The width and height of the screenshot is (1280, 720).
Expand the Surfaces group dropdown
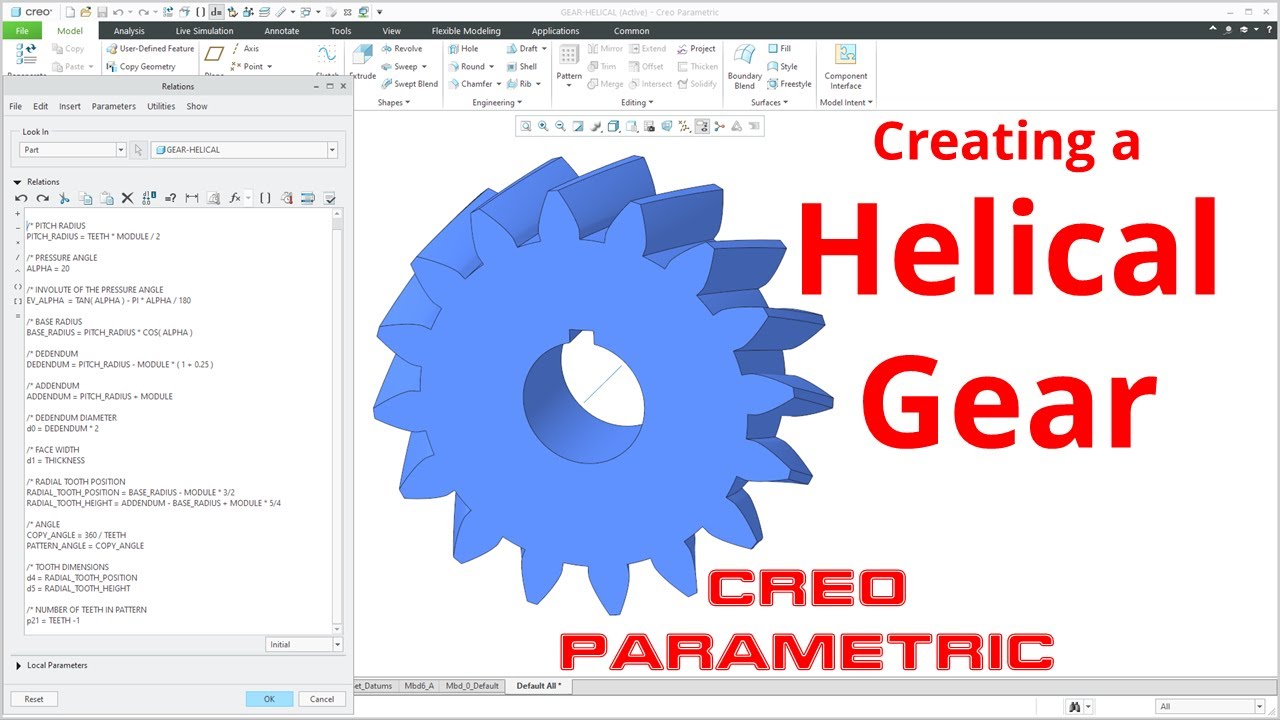click(769, 102)
